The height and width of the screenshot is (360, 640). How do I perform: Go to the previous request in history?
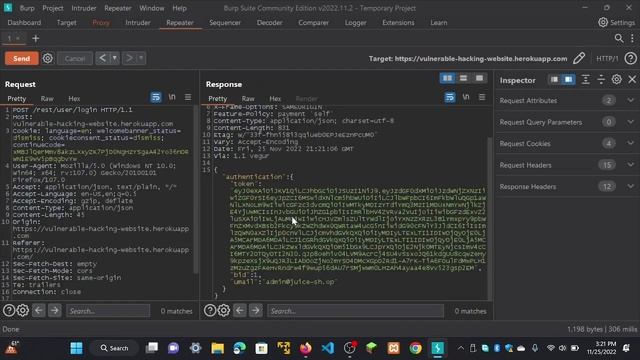[102, 58]
